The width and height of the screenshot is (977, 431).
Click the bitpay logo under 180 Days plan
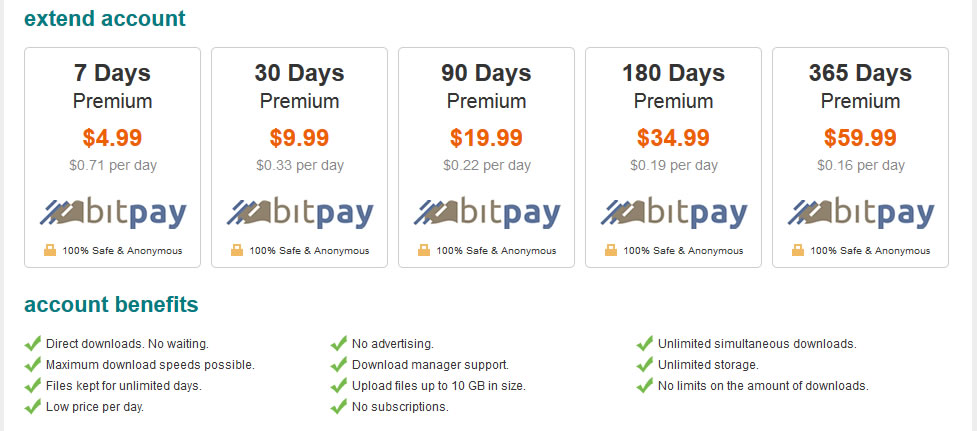[674, 214]
